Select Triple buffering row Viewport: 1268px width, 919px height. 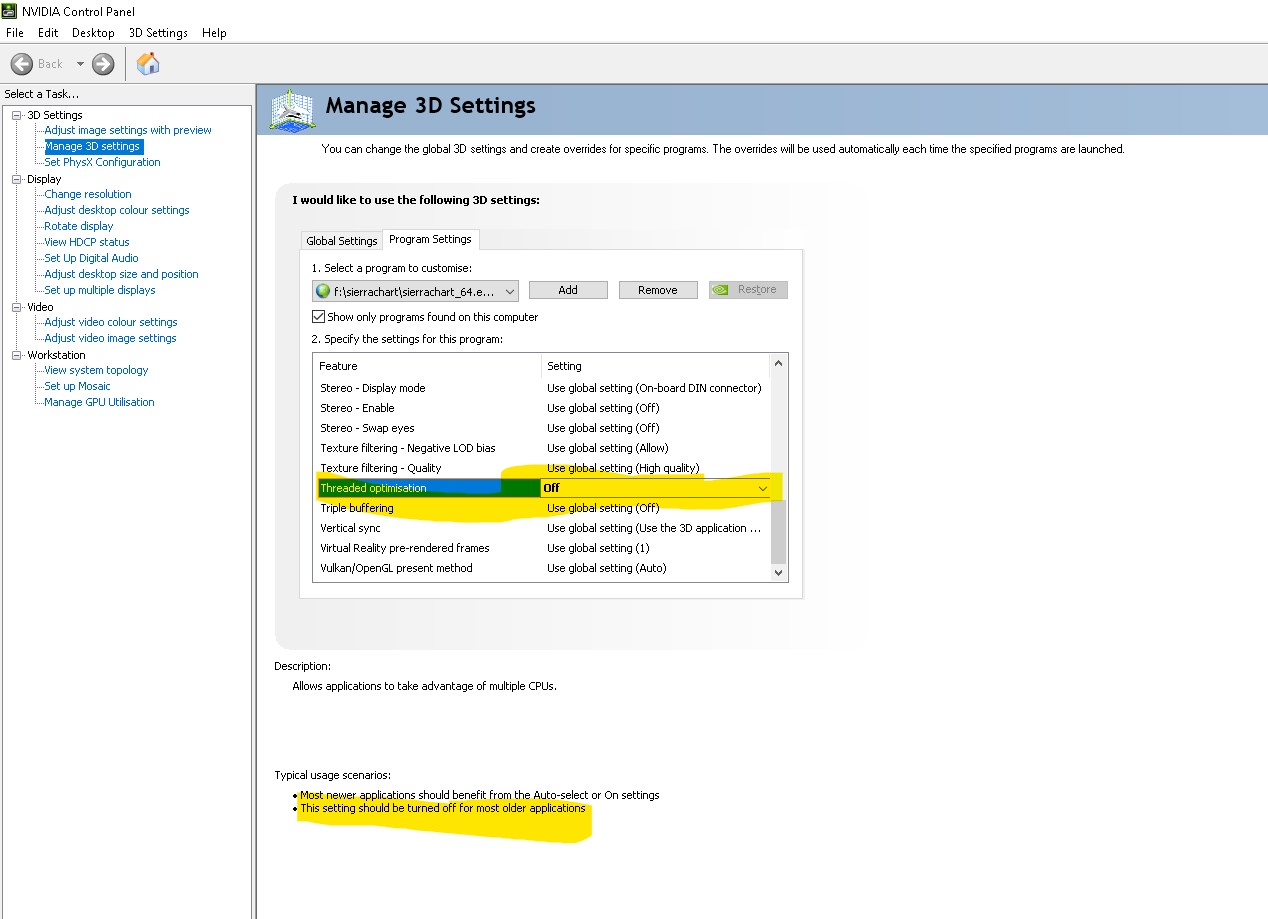pyautogui.click(x=541, y=508)
